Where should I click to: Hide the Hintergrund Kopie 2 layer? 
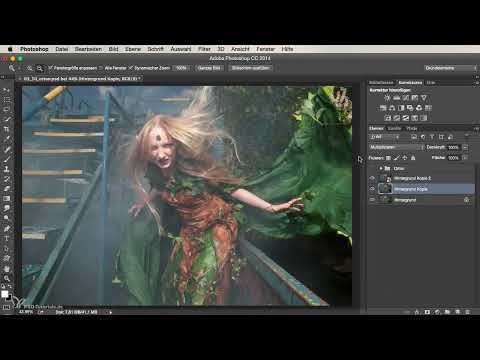372,178
